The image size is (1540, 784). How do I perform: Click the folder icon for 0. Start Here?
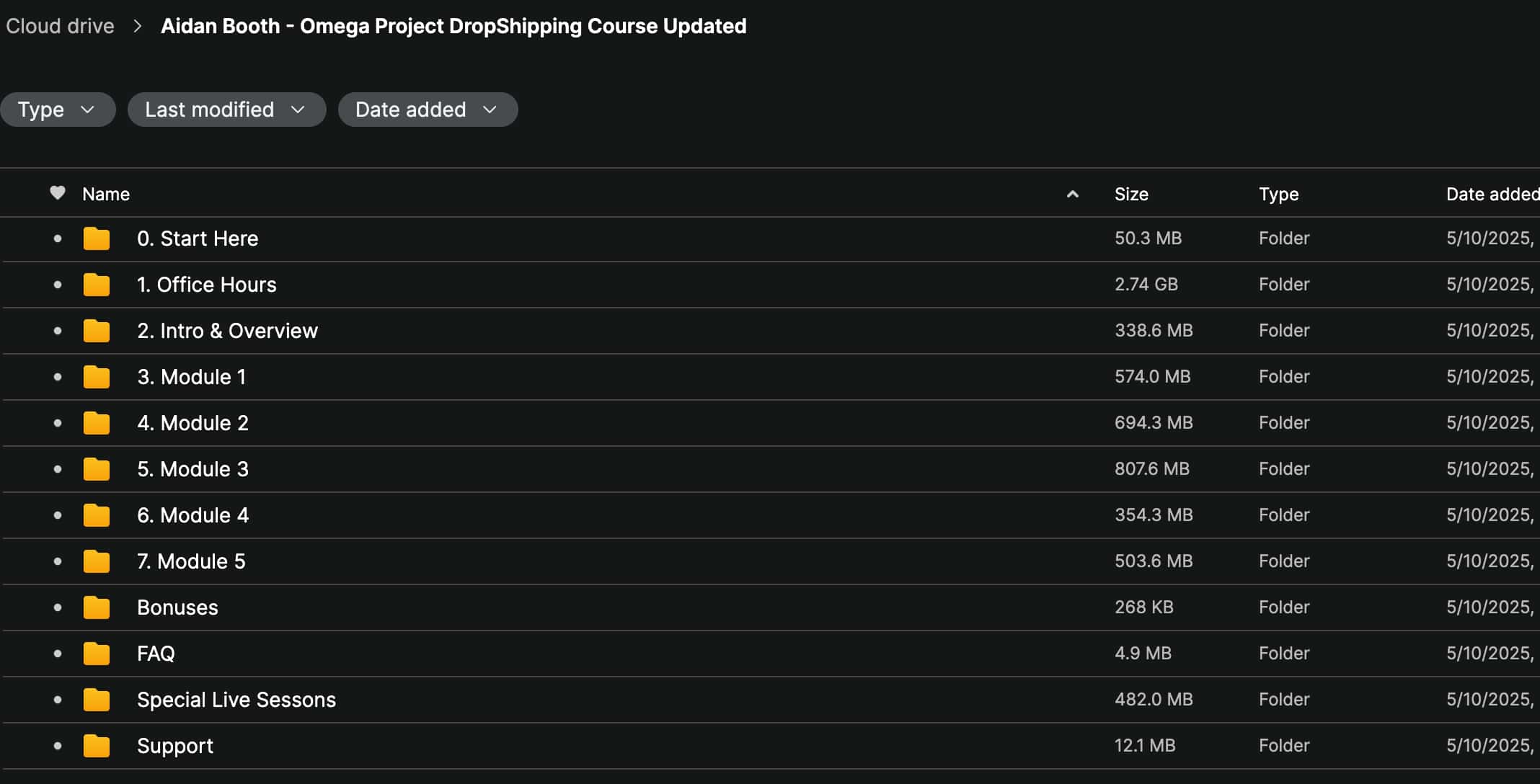97,239
